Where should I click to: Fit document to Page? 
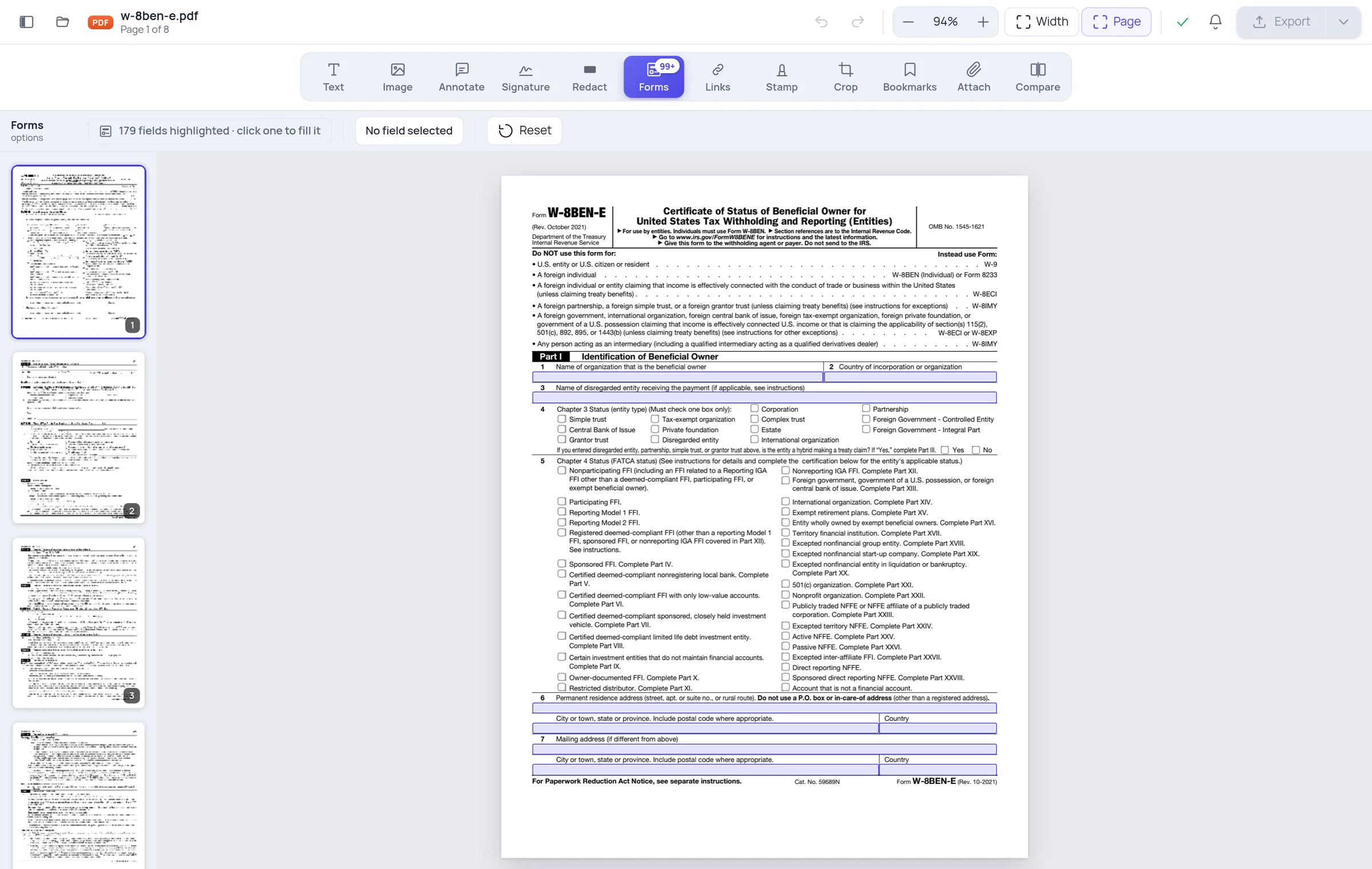click(x=1116, y=22)
